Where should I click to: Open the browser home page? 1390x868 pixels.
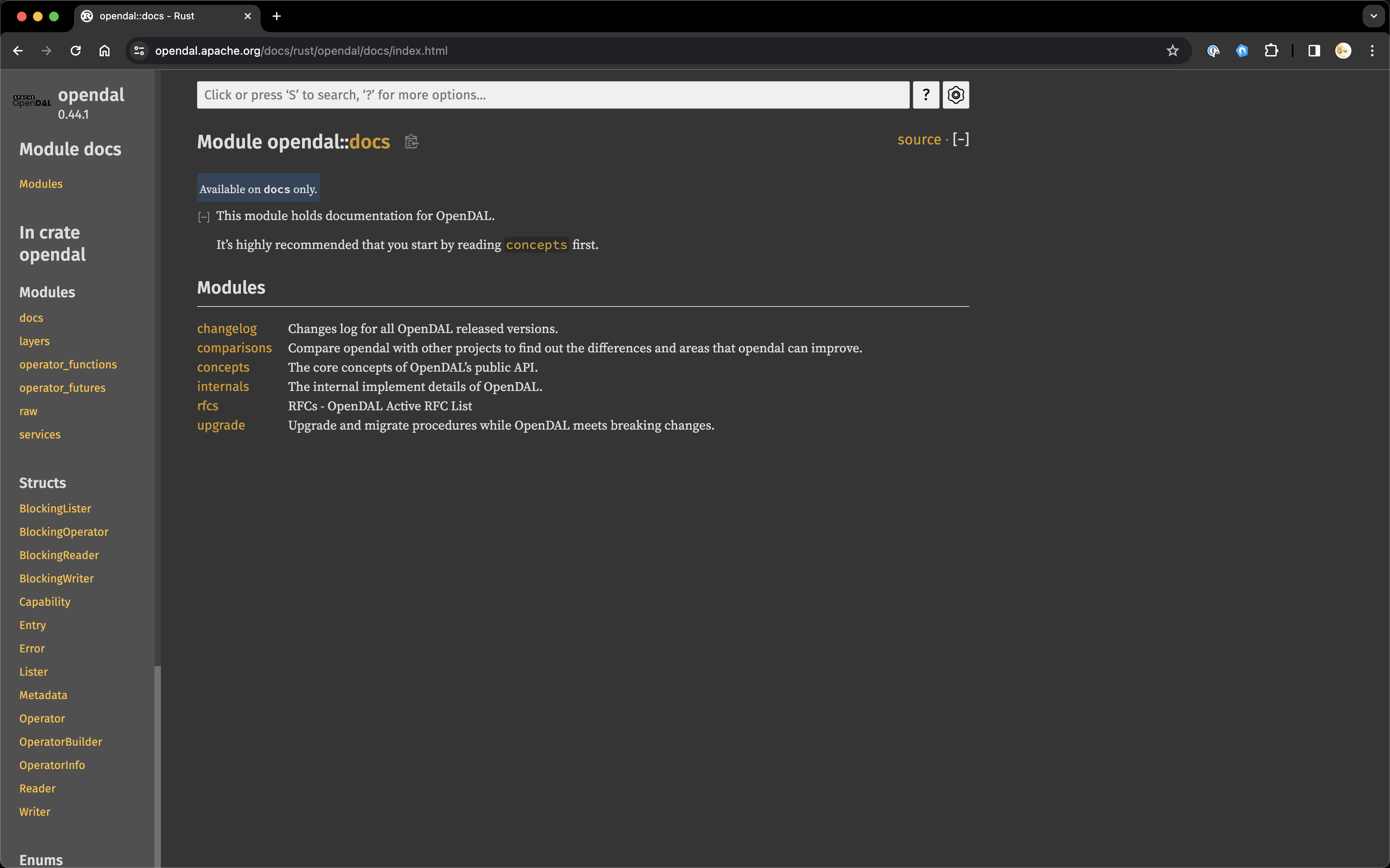tap(105, 51)
